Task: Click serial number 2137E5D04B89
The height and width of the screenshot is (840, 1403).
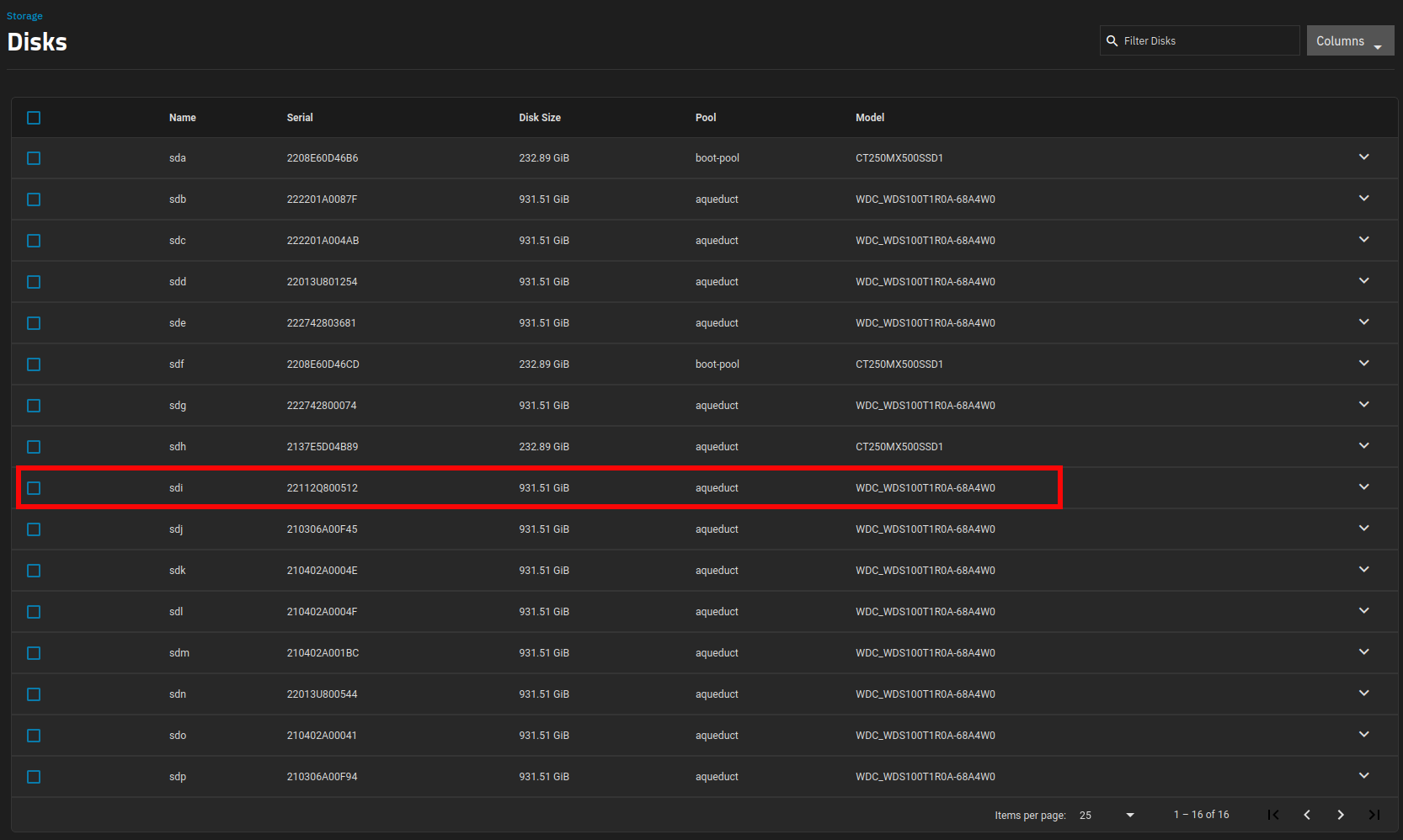Action: point(323,447)
